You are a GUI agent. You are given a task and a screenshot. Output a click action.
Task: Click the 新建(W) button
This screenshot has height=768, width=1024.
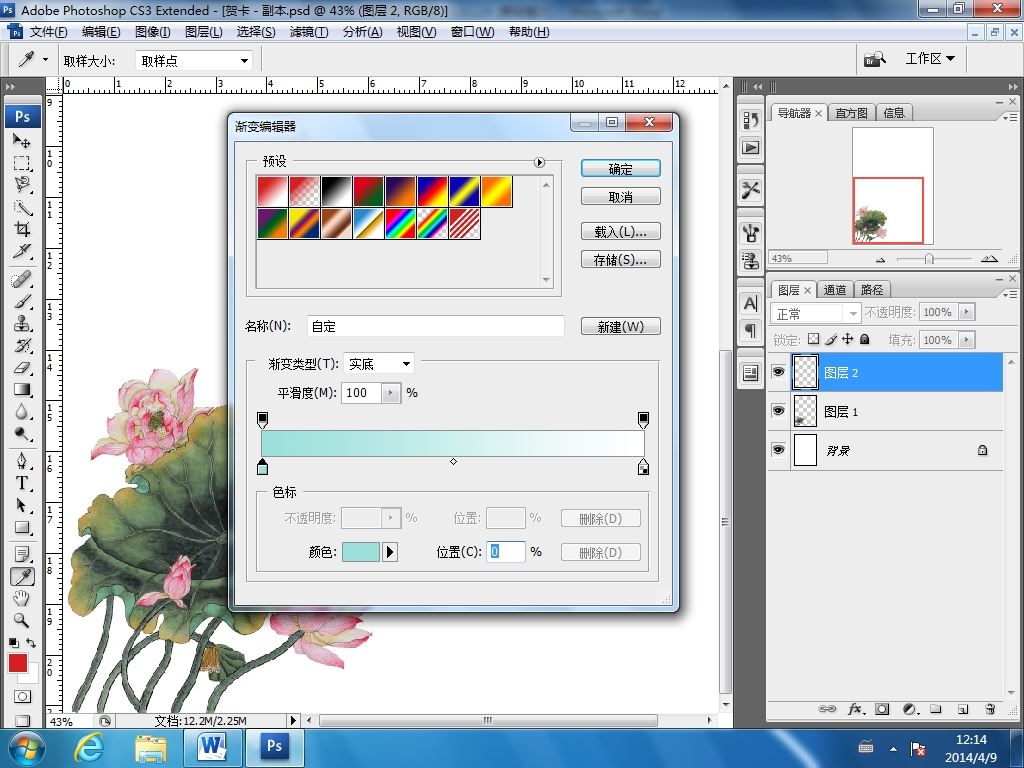click(x=620, y=326)
